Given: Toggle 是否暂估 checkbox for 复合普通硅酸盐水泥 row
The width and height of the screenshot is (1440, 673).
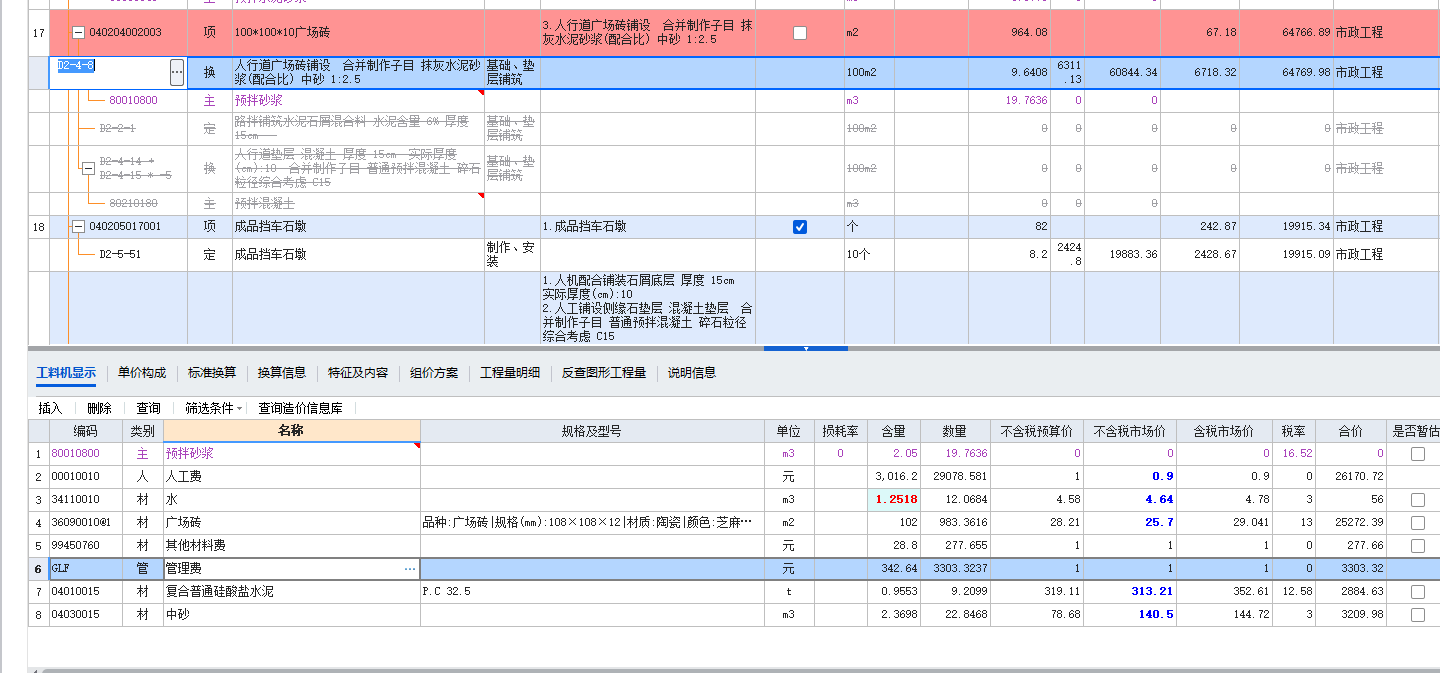Looking at the screenshot, I should [x=1418, y=592].
